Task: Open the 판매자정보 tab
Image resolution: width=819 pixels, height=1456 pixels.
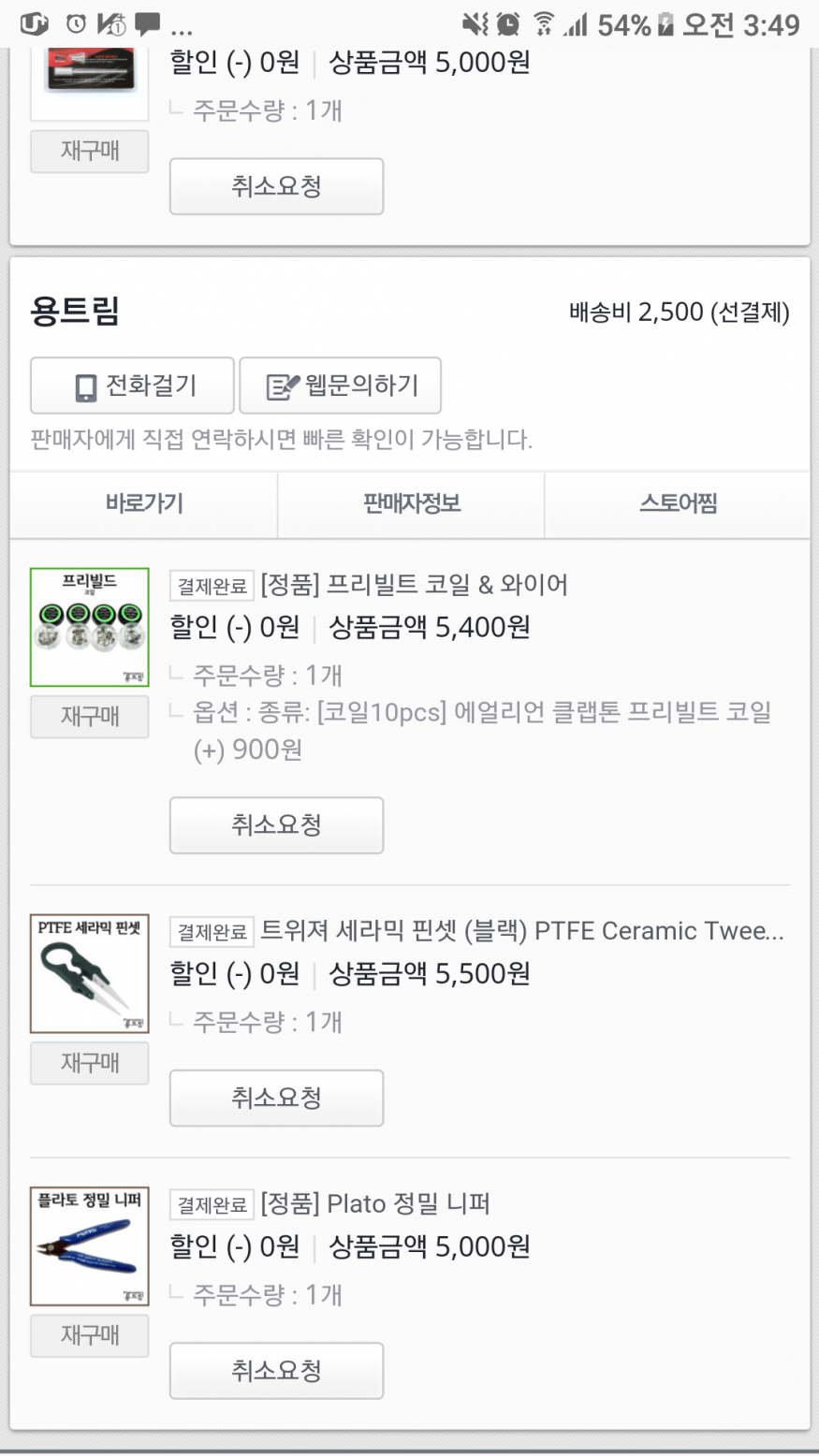Action: pos(411,503)
